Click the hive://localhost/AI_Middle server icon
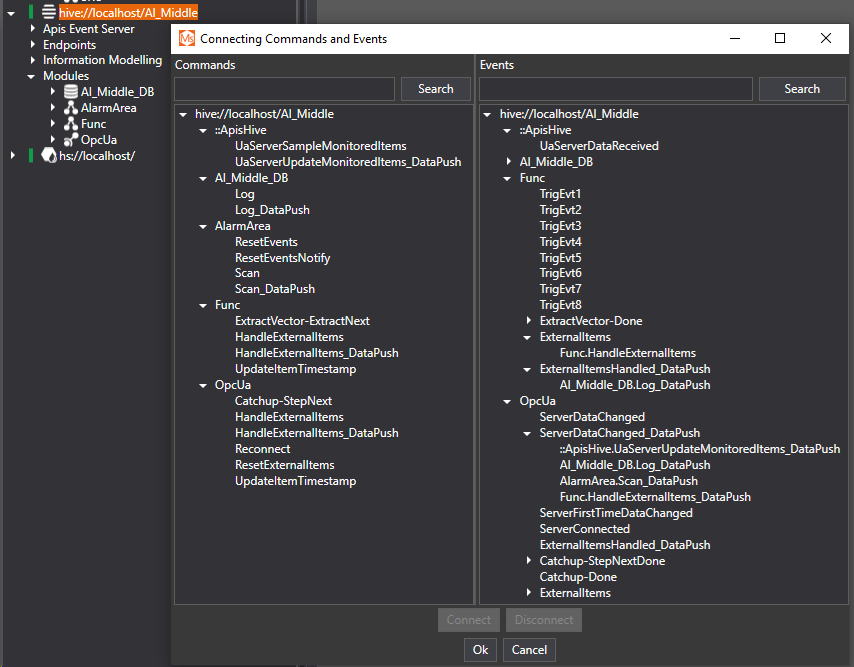This screenshot has height=667, width=854. (48, 13)
